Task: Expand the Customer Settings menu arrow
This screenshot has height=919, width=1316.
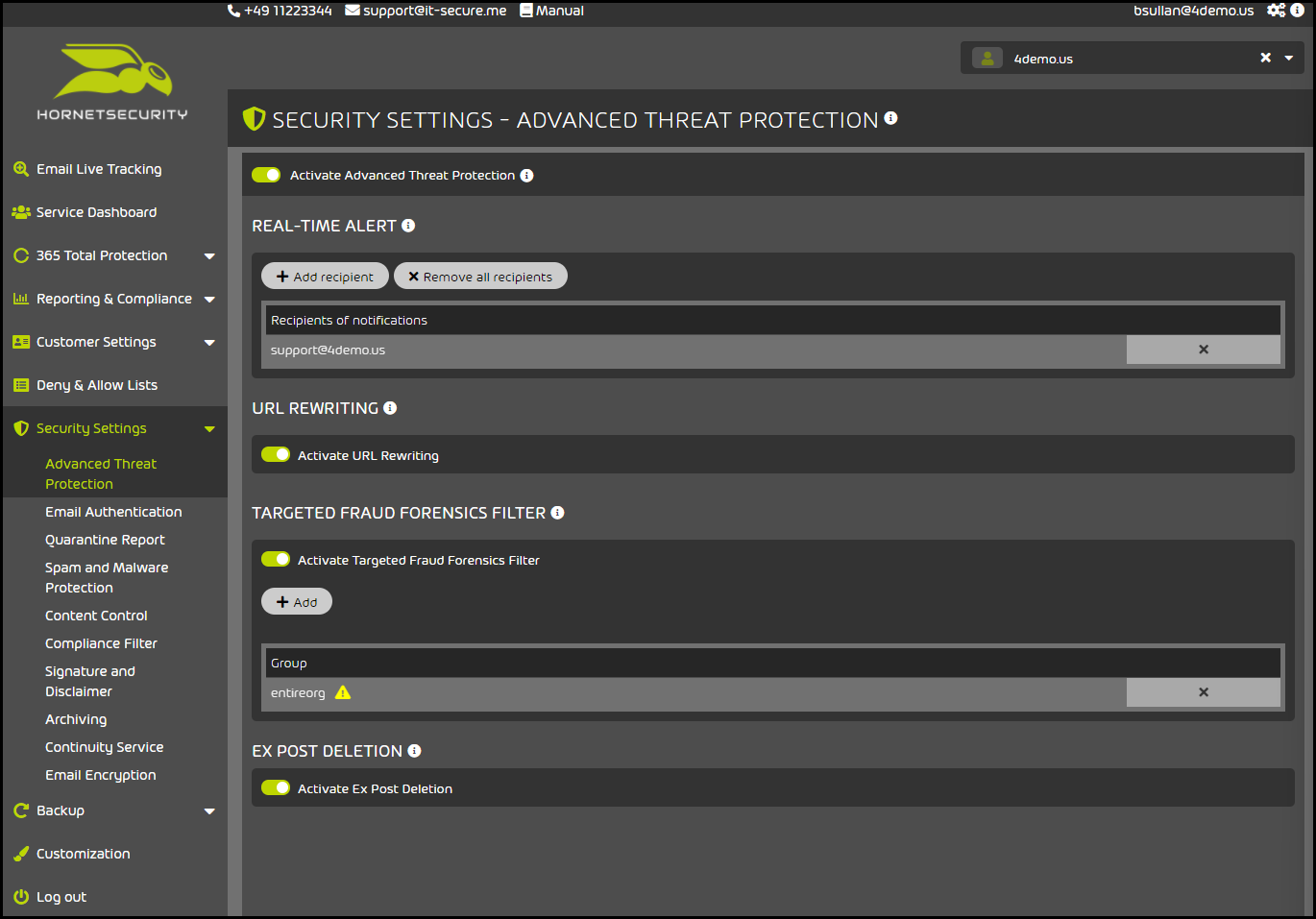Action: (209, 343)
